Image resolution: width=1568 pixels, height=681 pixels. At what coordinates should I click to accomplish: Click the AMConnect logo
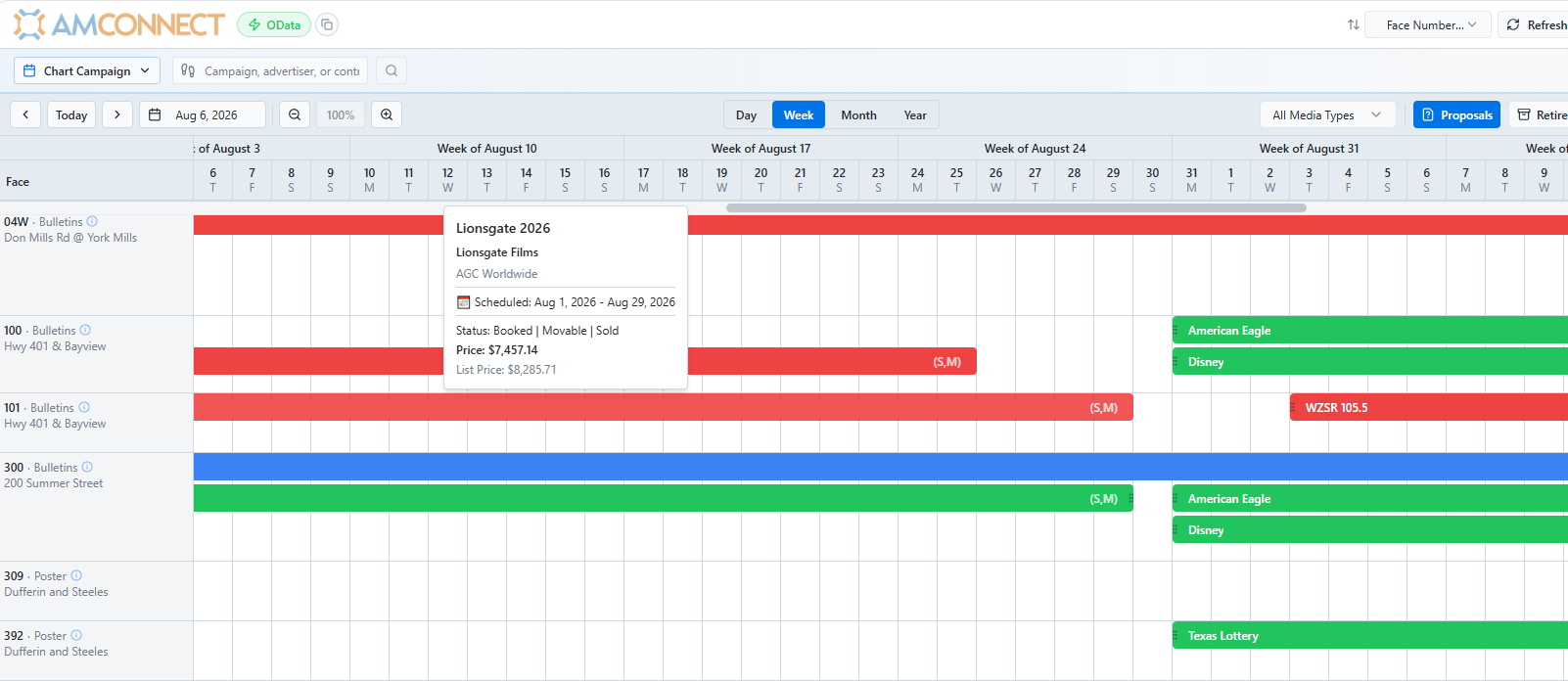point(118,24)
